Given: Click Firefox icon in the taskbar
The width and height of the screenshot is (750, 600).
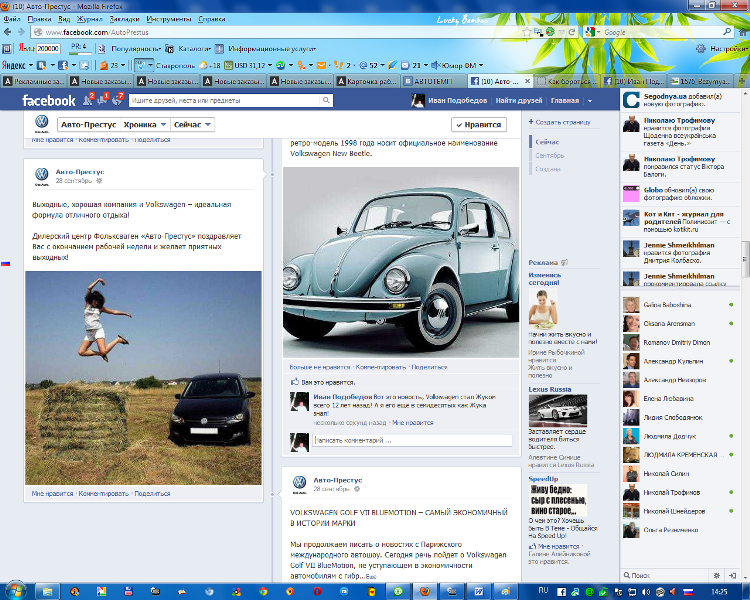Looking at the screenshot, I should [x=425, y=591].
